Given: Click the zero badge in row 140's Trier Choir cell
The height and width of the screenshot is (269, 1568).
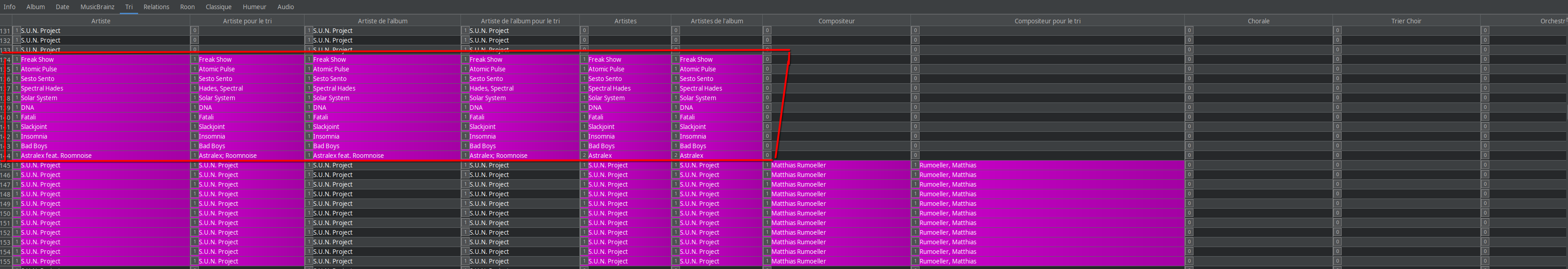Looking at the screenshot, I should [x=1337, y=117].
